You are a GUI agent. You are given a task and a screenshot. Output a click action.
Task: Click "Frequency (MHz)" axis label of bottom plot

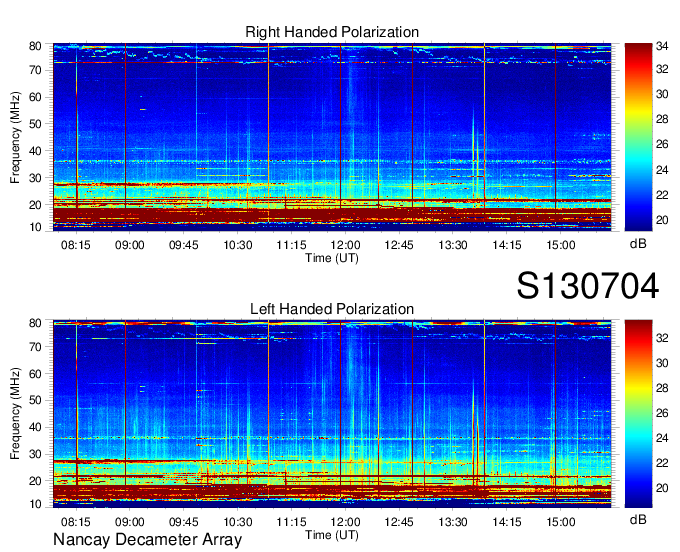15,414
